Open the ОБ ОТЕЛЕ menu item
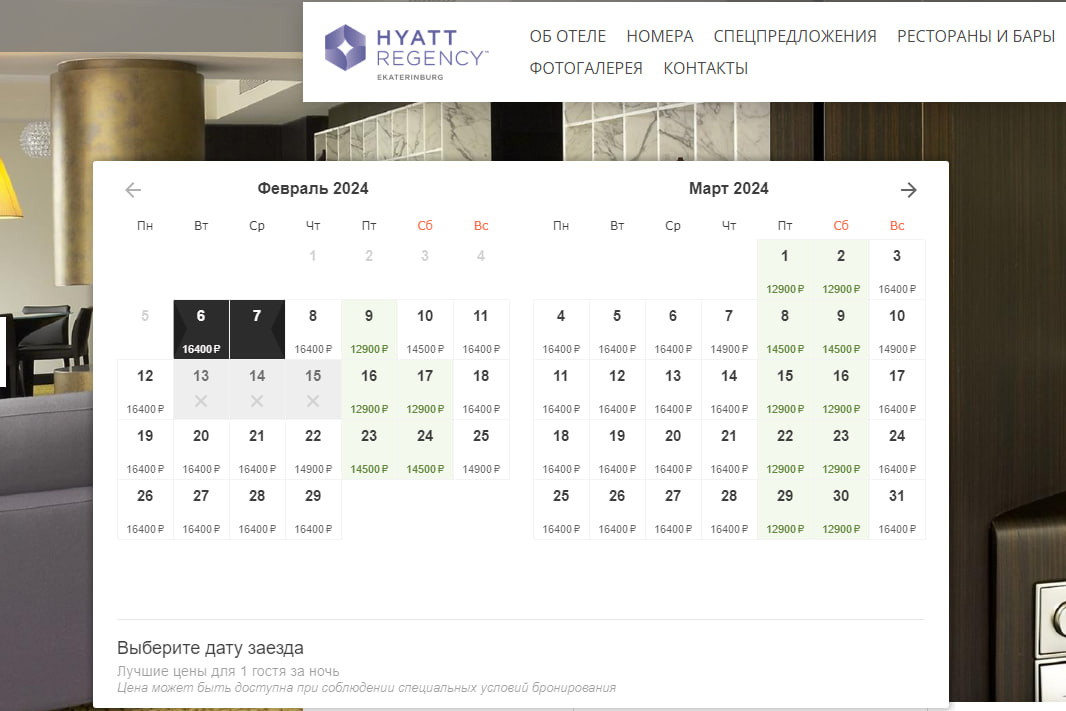 (x=567, y=36)
